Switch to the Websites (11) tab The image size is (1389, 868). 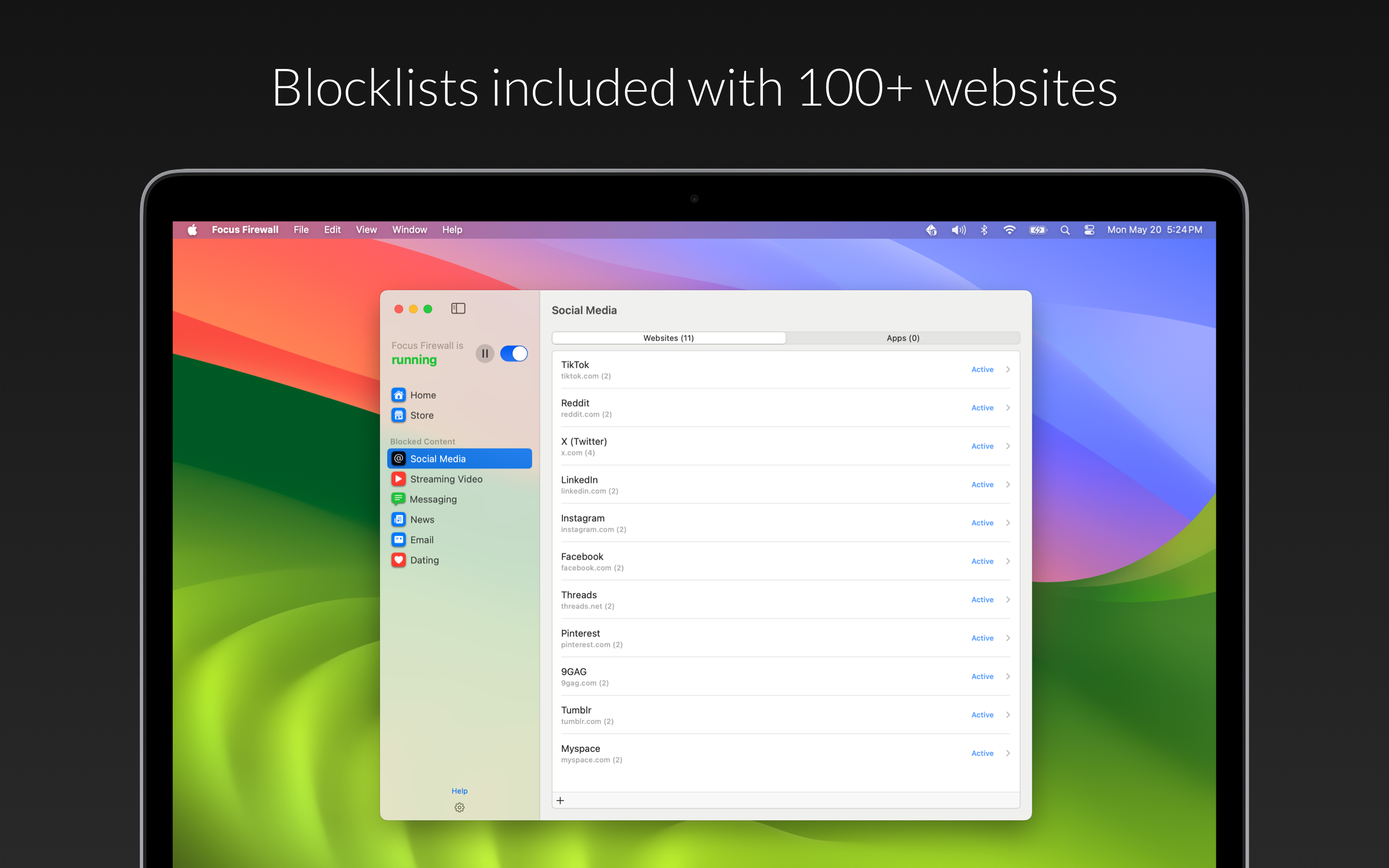tap(668, 338)
